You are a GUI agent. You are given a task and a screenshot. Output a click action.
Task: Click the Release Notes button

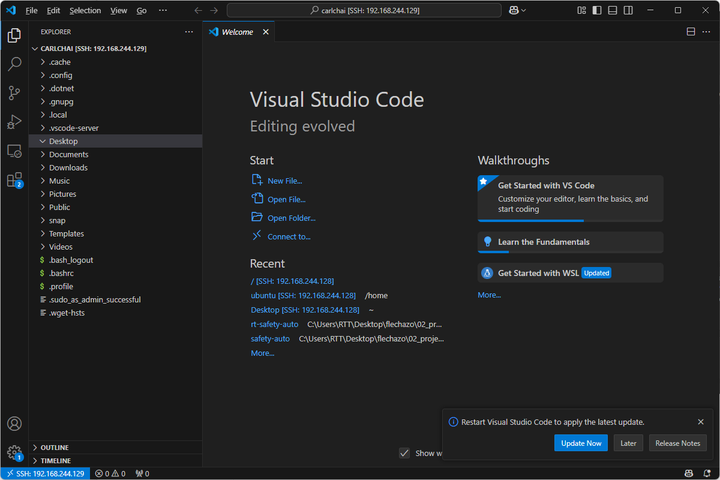[678, 443]
